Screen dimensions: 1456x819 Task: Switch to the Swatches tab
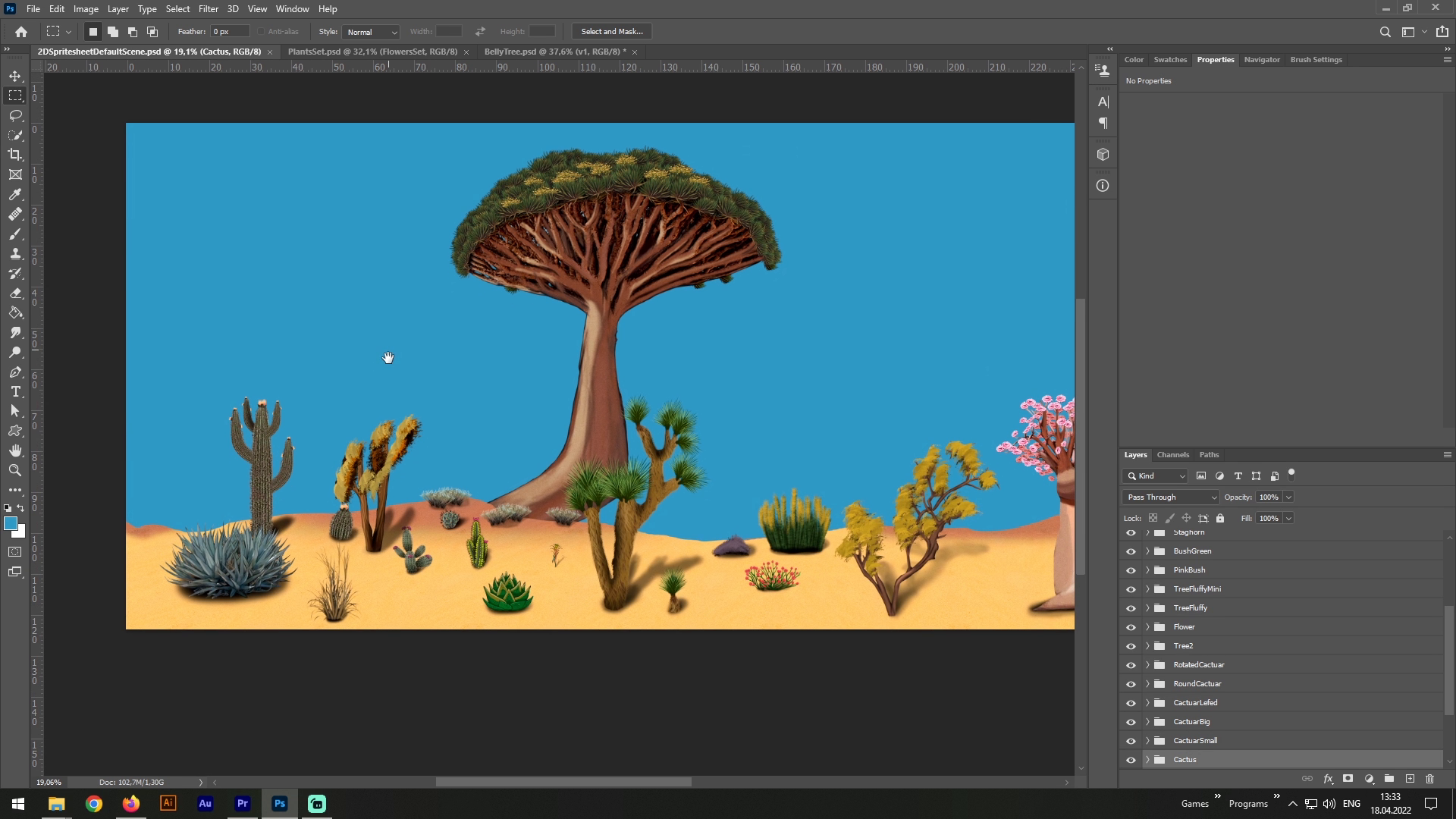[1170, 60]
